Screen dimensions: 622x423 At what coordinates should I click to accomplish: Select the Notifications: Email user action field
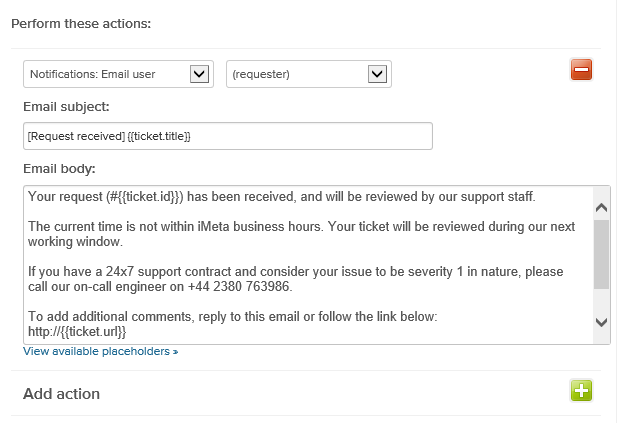119,74
